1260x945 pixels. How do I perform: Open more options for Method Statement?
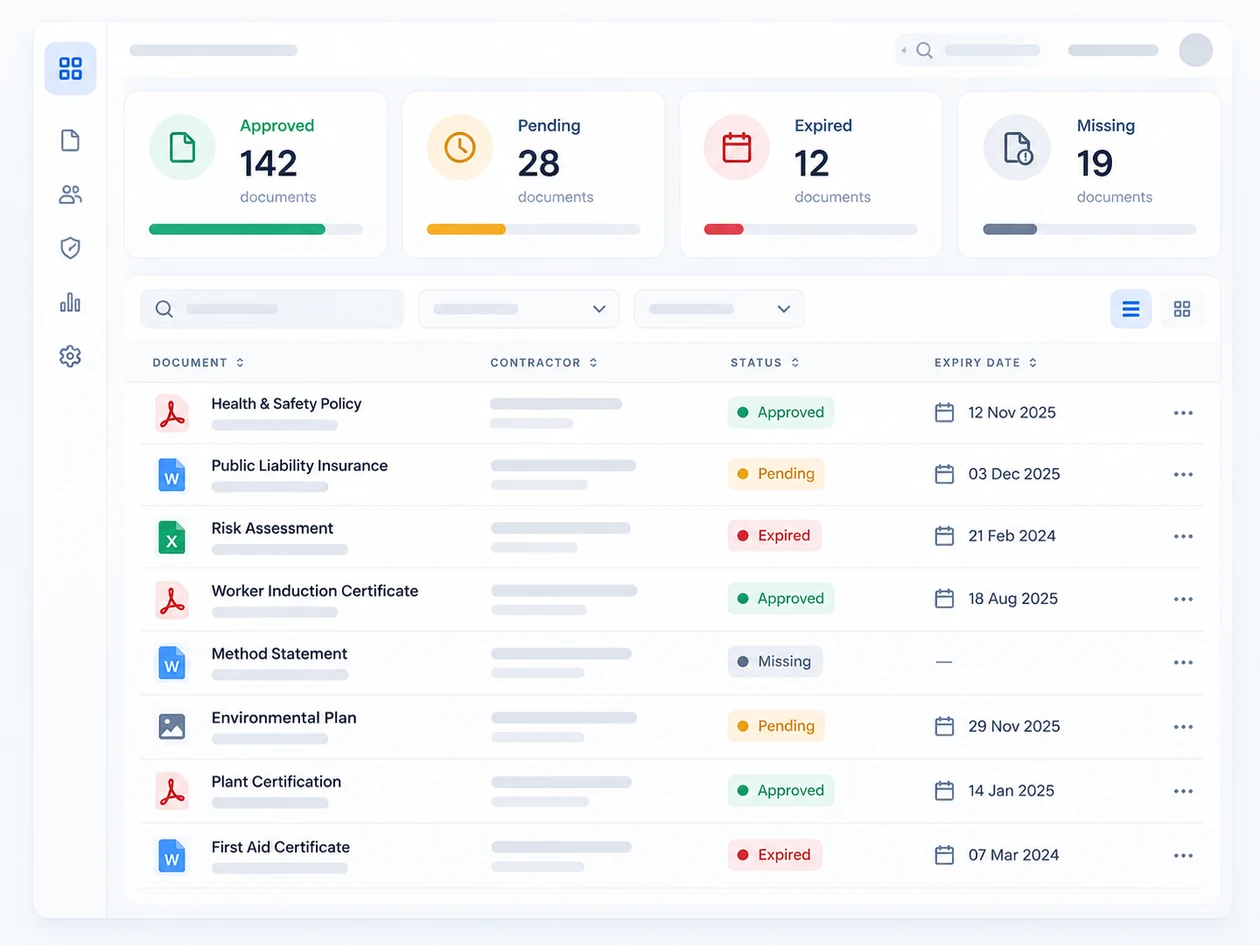click(1183, 663)
